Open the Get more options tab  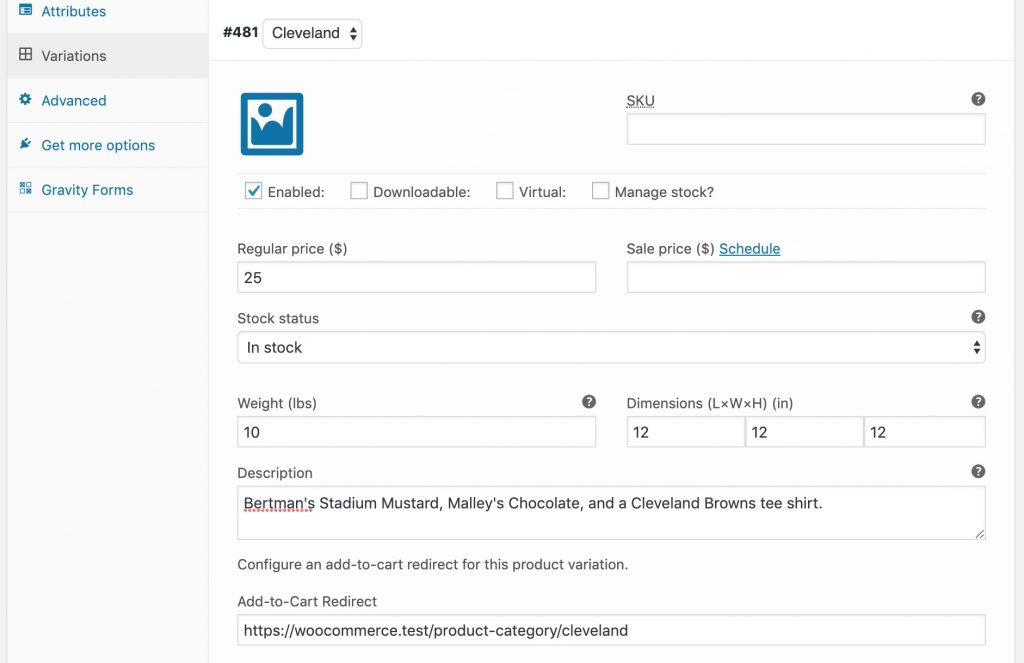[108, 145]
